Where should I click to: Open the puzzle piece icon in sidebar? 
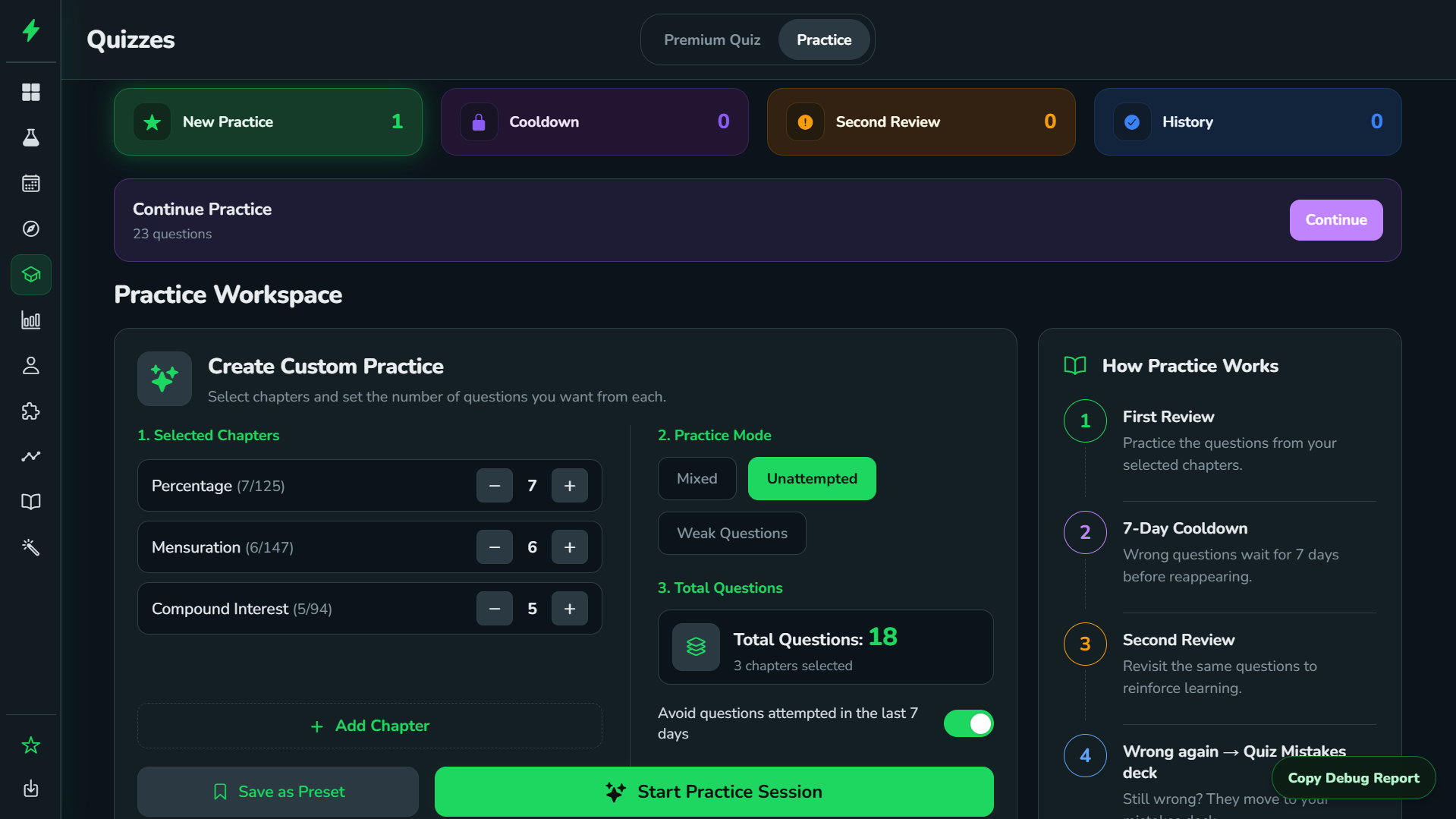pyautogui.click(x=31, y=411)
